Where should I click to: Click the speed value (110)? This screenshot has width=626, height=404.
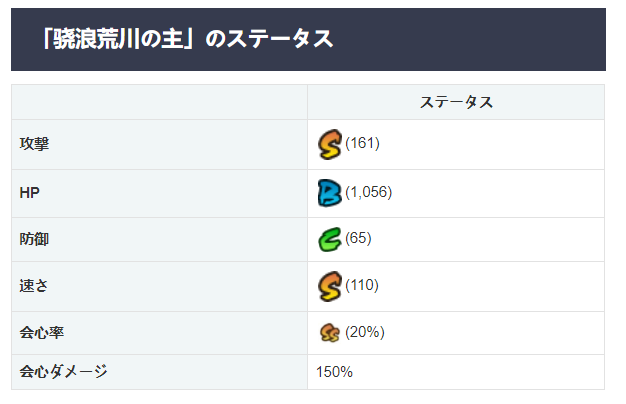click(x=362, y=285)
